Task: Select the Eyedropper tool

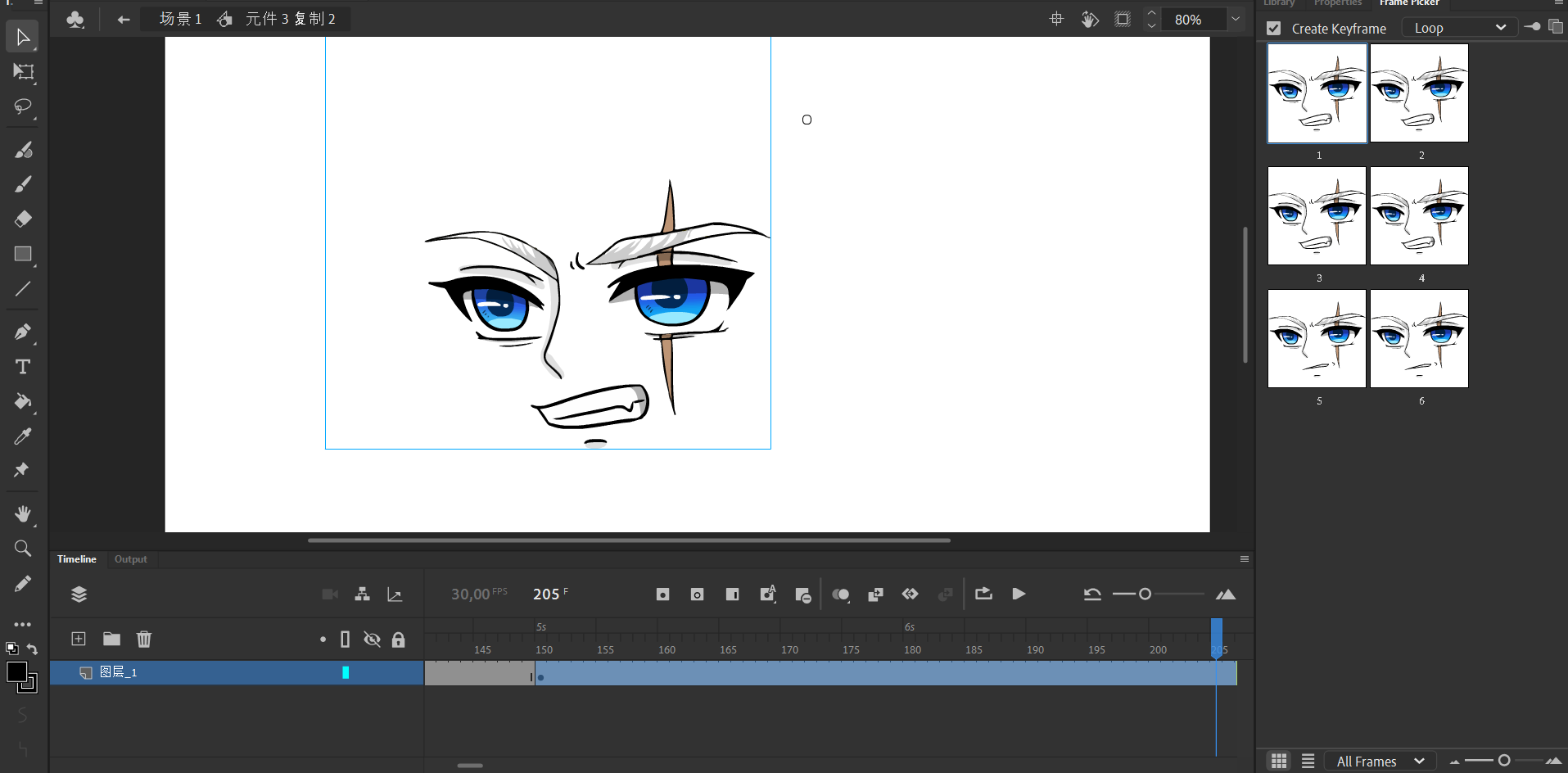Action: [23, 436]
